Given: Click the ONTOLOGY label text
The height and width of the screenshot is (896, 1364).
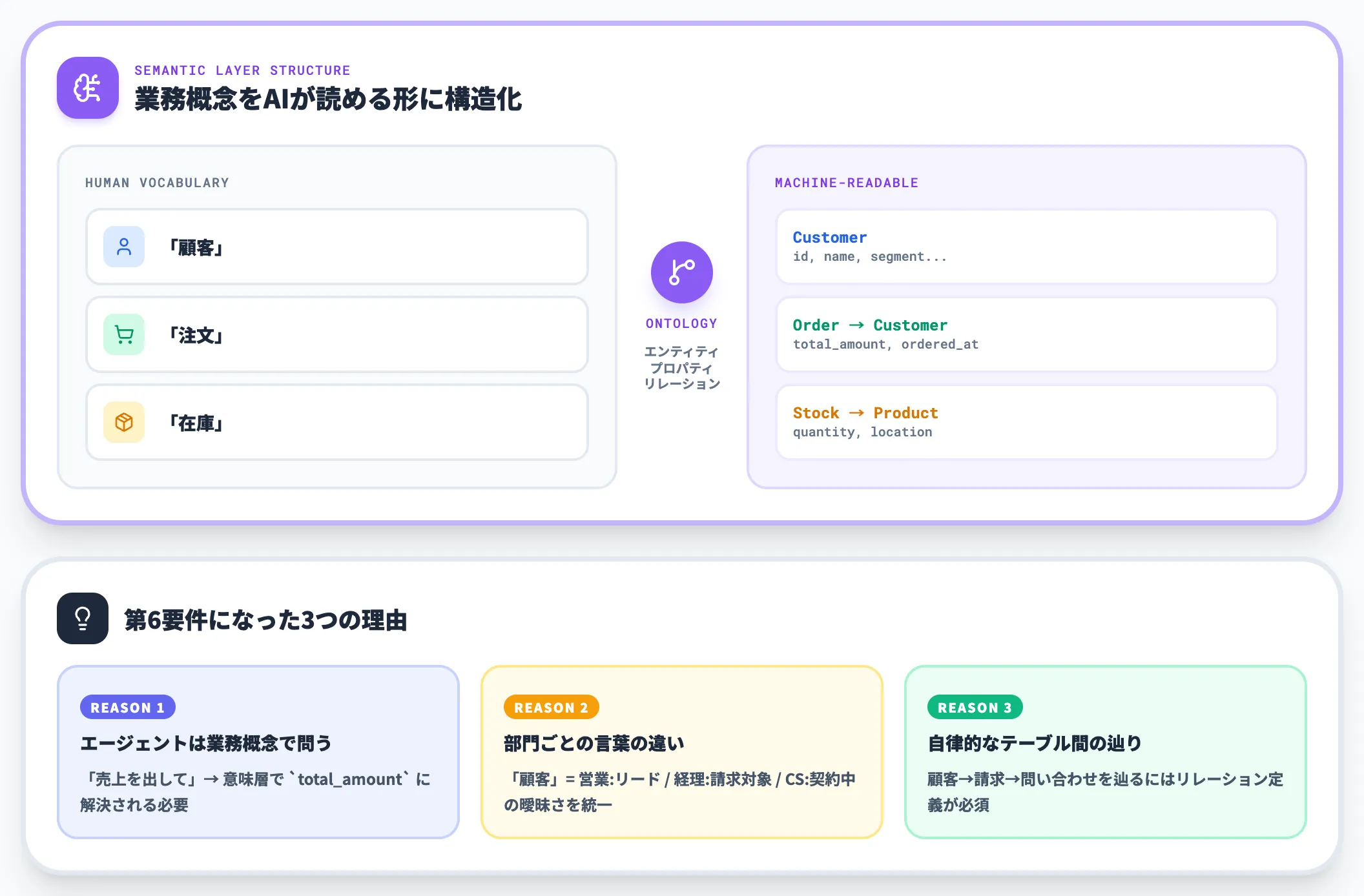Looking at the screenshot, I should click(682, 323).
